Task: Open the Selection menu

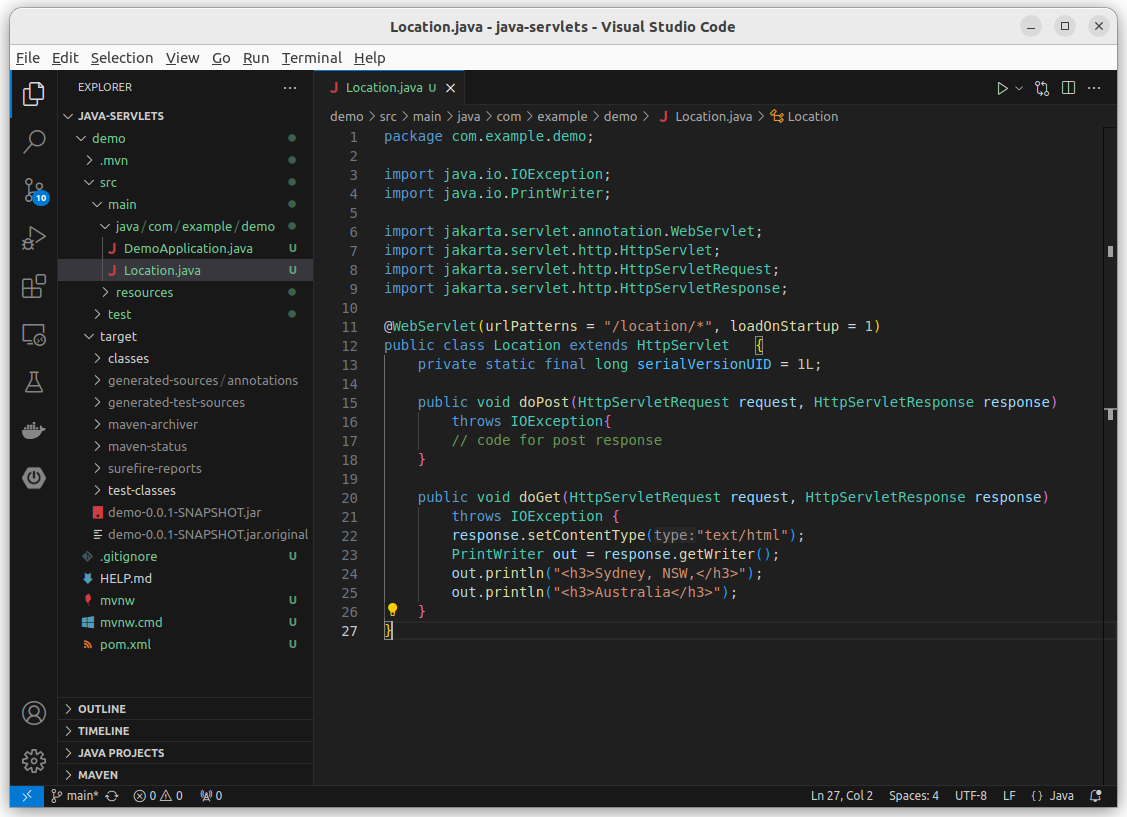Action: click(x=121, y=57)
